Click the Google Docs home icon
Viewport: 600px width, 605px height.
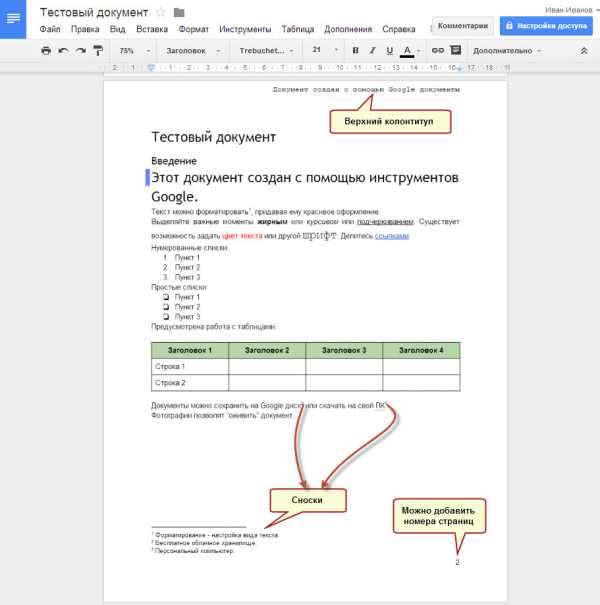pos(13,19)
